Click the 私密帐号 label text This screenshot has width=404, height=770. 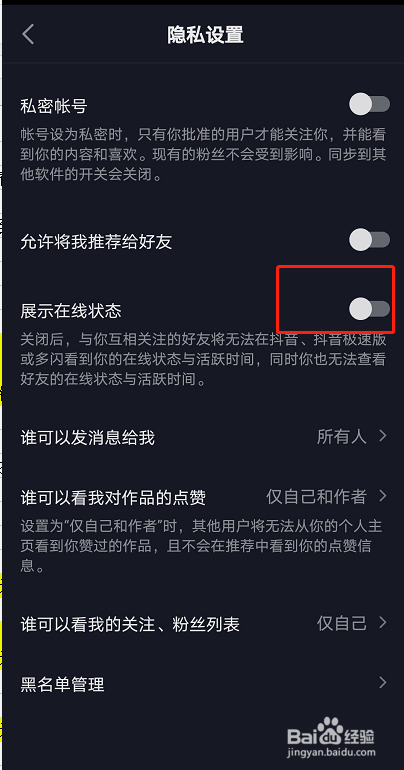tap(54, 106)
